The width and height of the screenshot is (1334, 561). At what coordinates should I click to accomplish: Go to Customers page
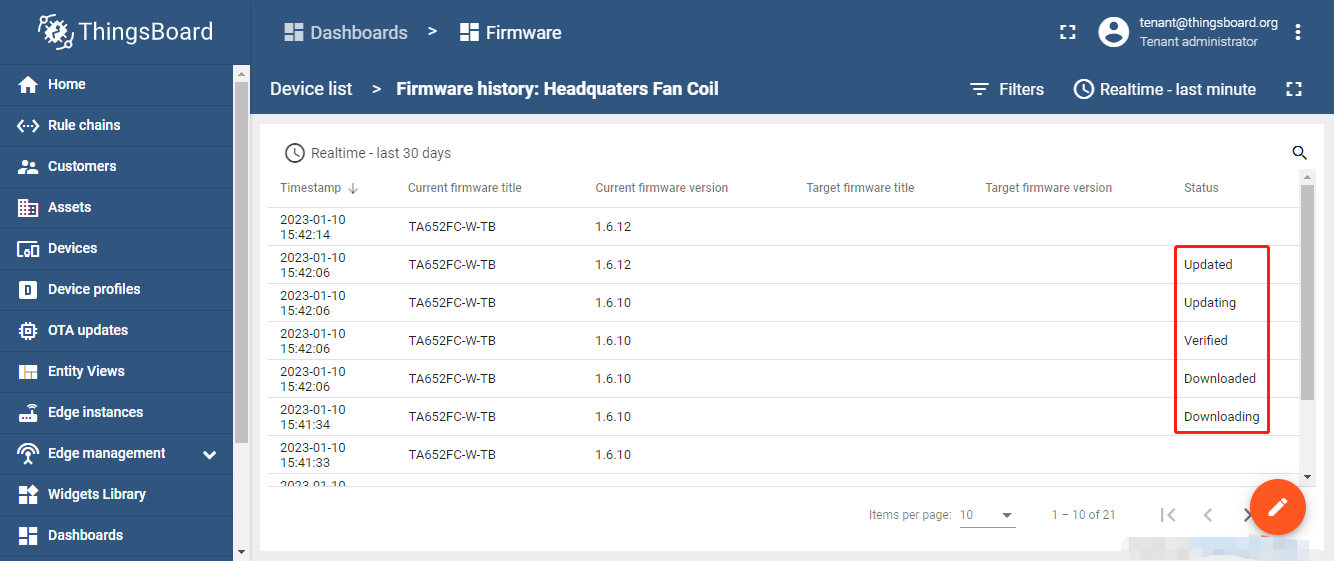coord(116,167)
